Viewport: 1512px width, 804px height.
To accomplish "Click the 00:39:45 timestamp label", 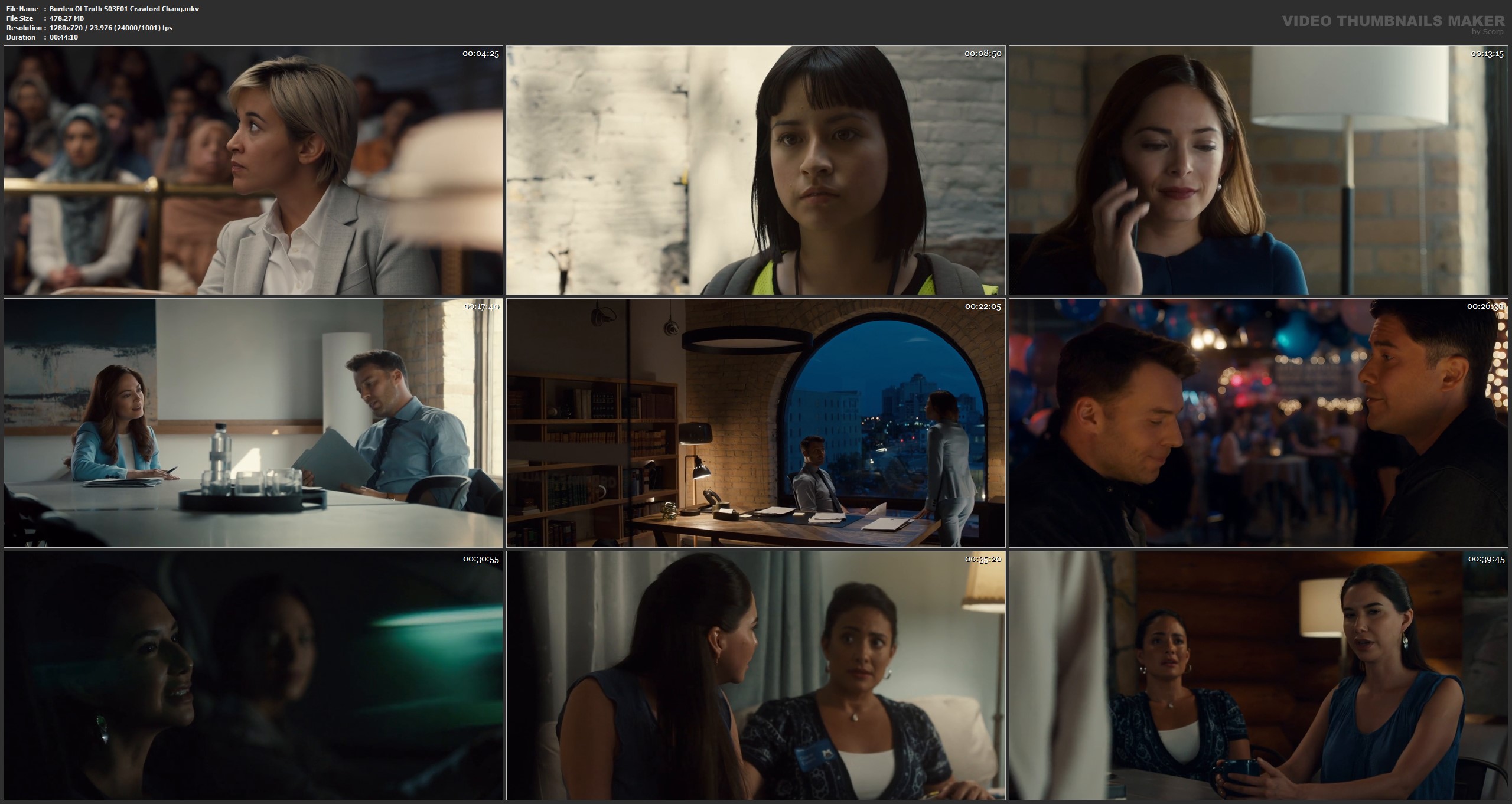I will 1486,559.
